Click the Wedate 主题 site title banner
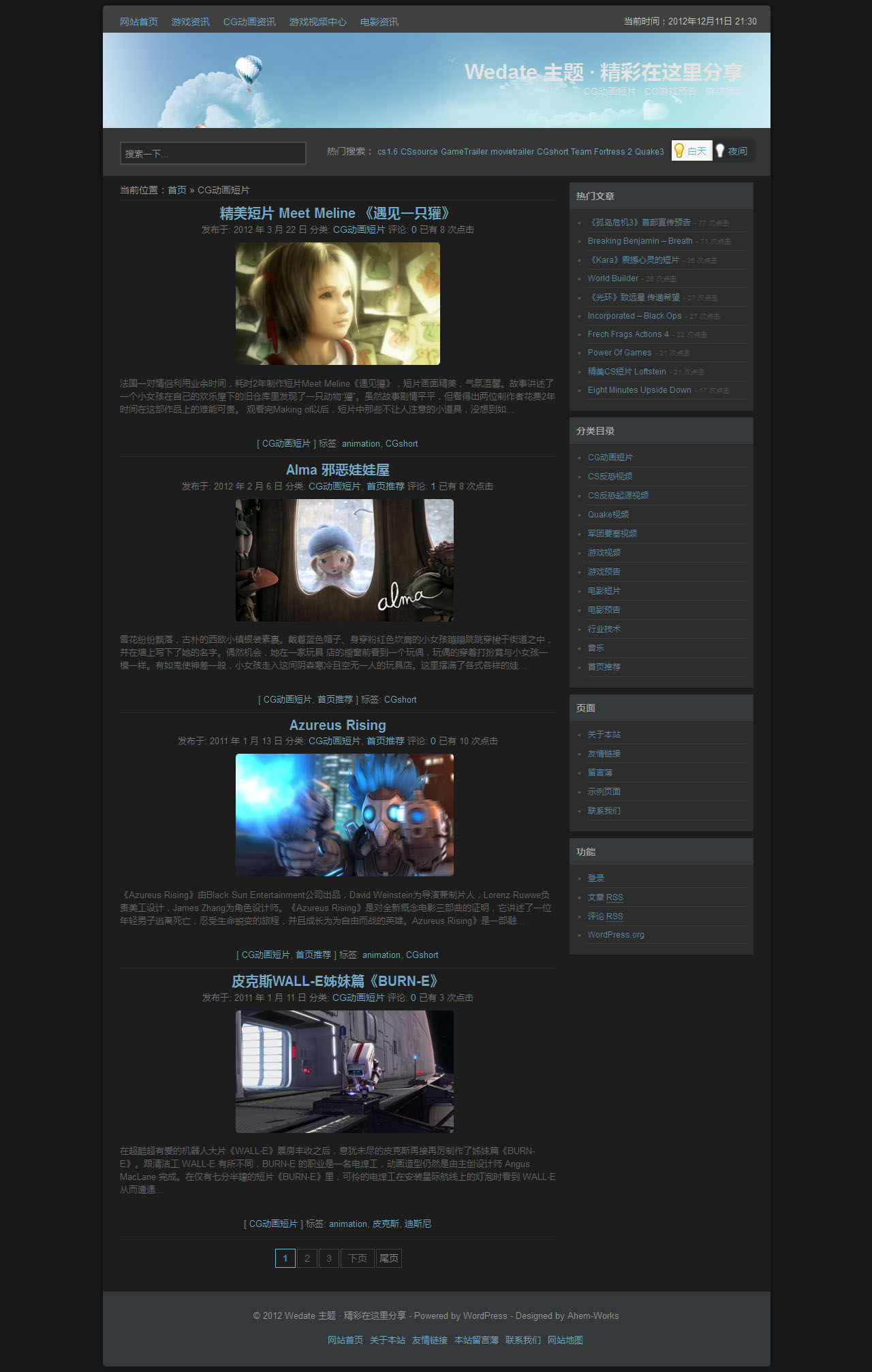The image size is (872, 1372). pos(604,72)
